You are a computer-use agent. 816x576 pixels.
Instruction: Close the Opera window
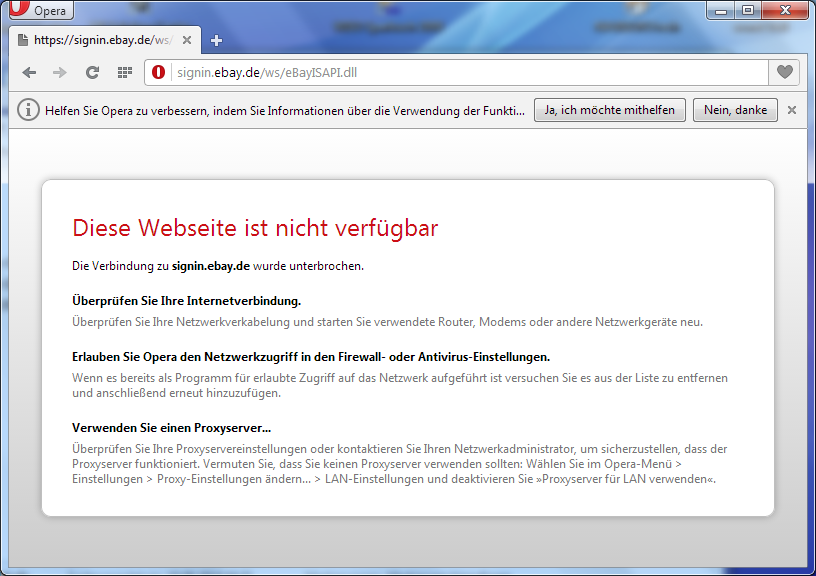[x=785, y=10]
